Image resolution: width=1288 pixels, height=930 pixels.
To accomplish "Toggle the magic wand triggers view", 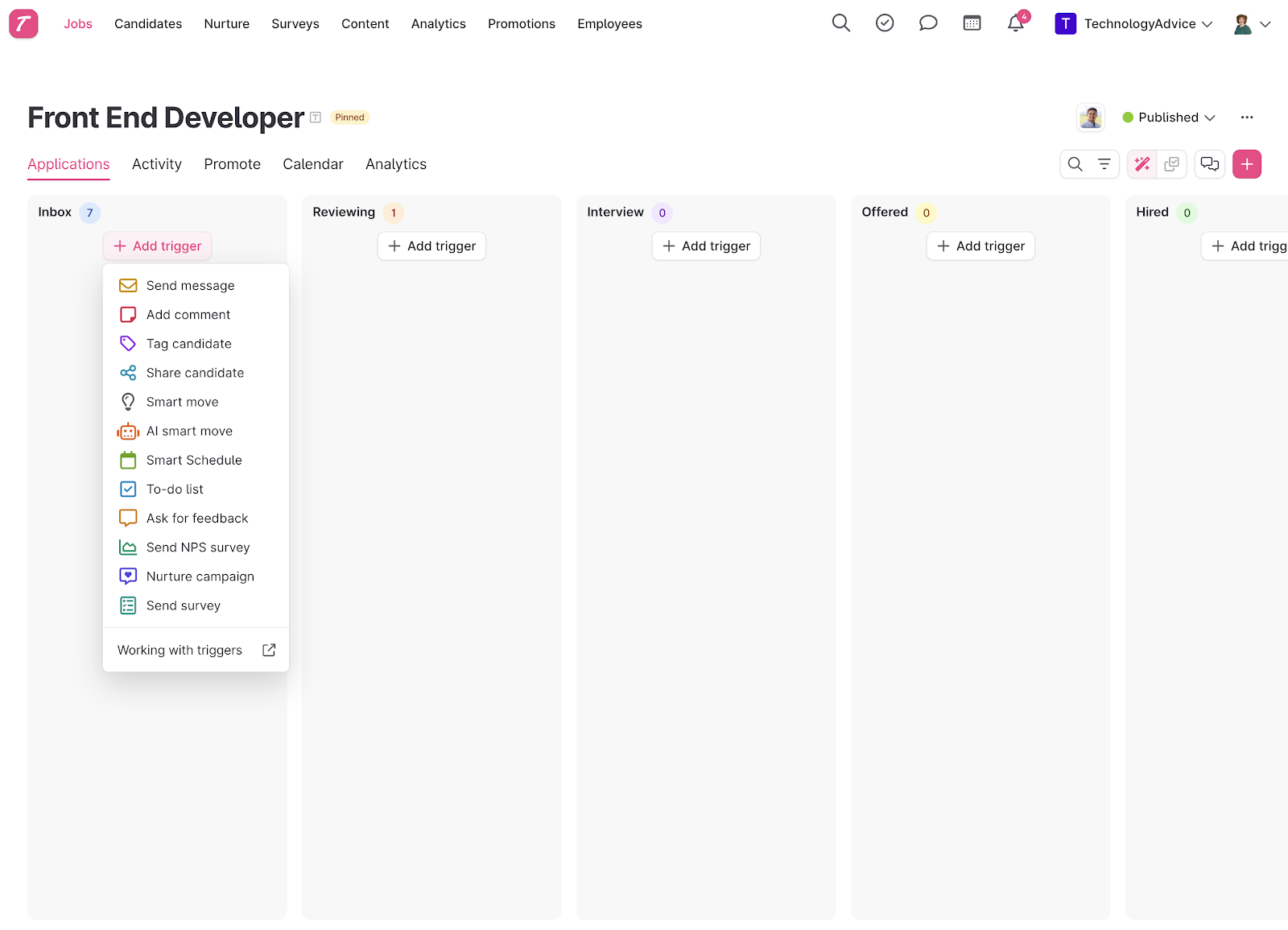I will pyautogui.click(x=1141, y=164).
